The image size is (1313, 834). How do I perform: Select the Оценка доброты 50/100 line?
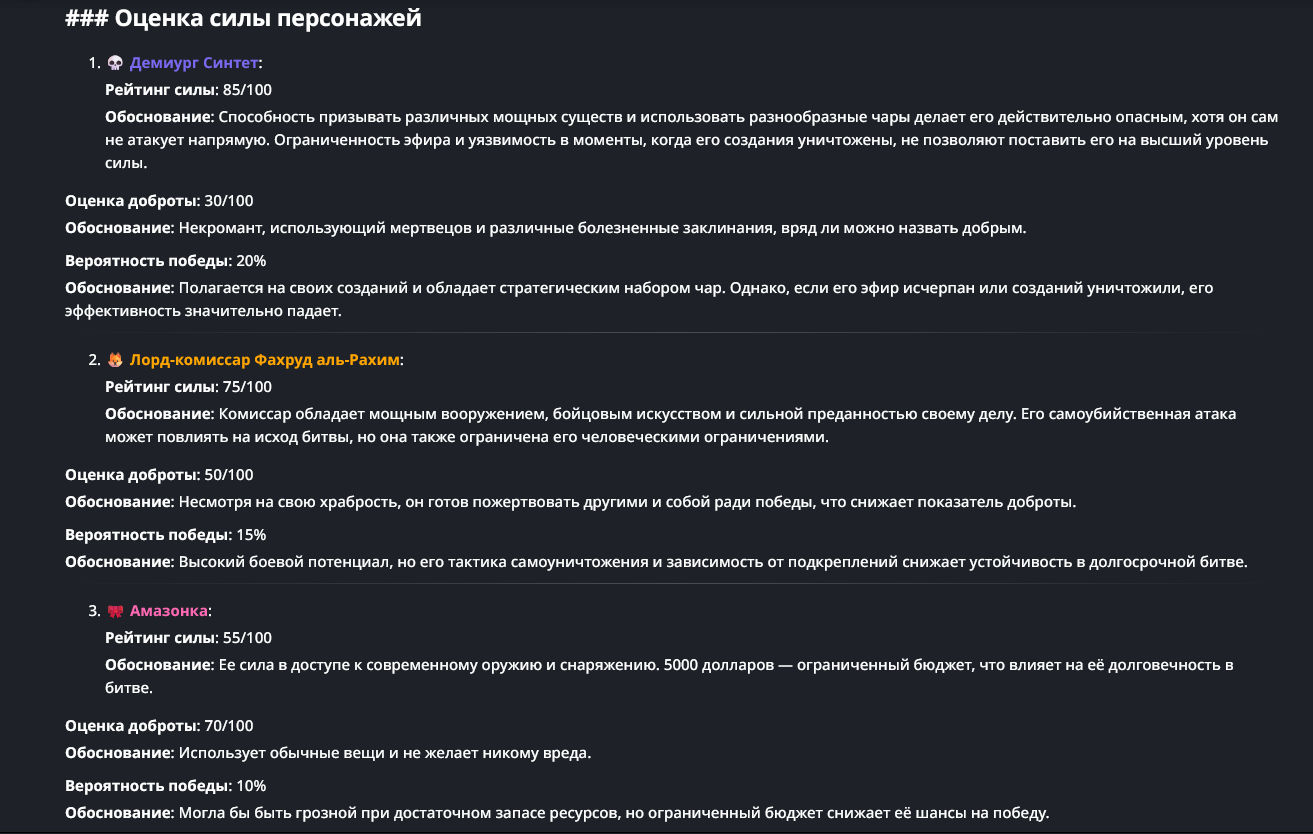tap(159, 475)
